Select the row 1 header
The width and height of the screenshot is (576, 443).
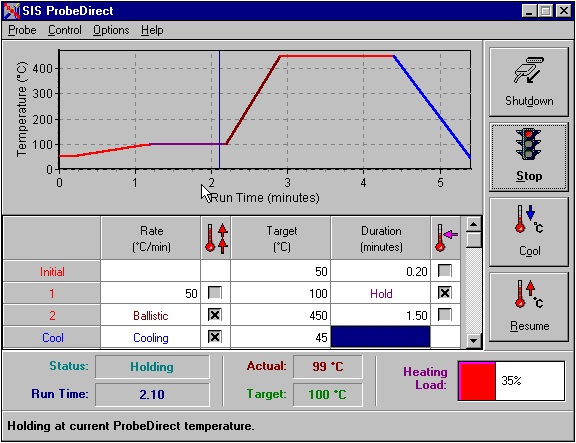coord(52,293)
